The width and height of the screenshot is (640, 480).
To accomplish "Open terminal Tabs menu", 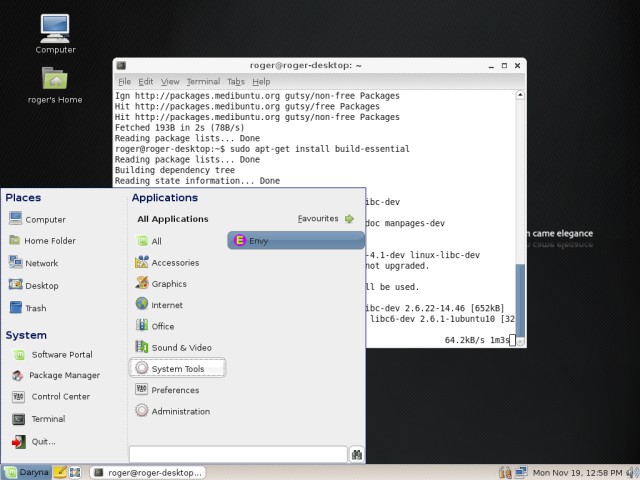I will click(236, 82).
